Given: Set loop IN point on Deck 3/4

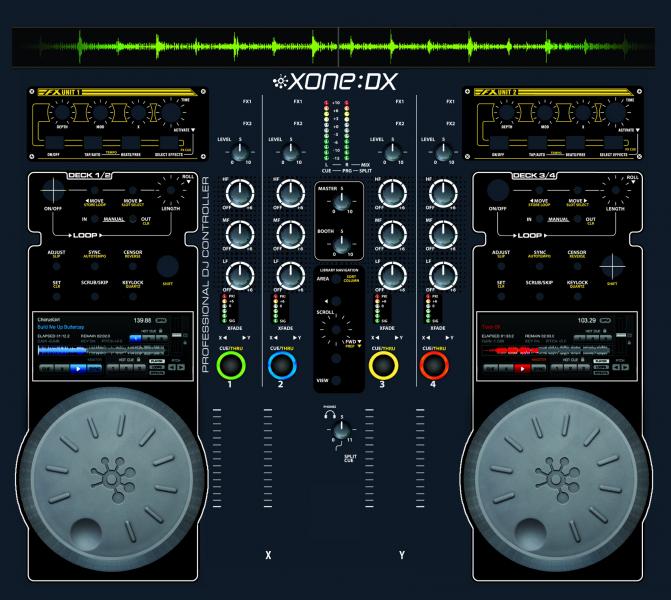Looking at the screenshot, I should click(539, 219).
